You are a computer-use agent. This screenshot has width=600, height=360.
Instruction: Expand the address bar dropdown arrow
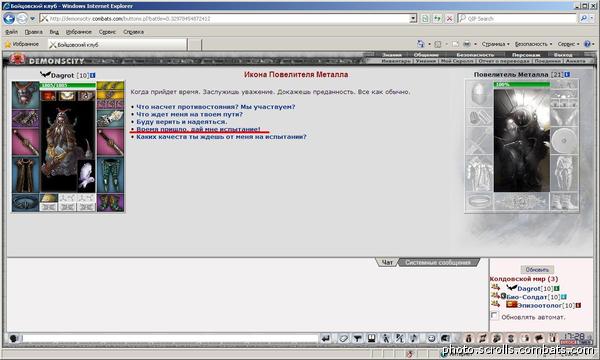pyautogui.click(x=413, y=18)
